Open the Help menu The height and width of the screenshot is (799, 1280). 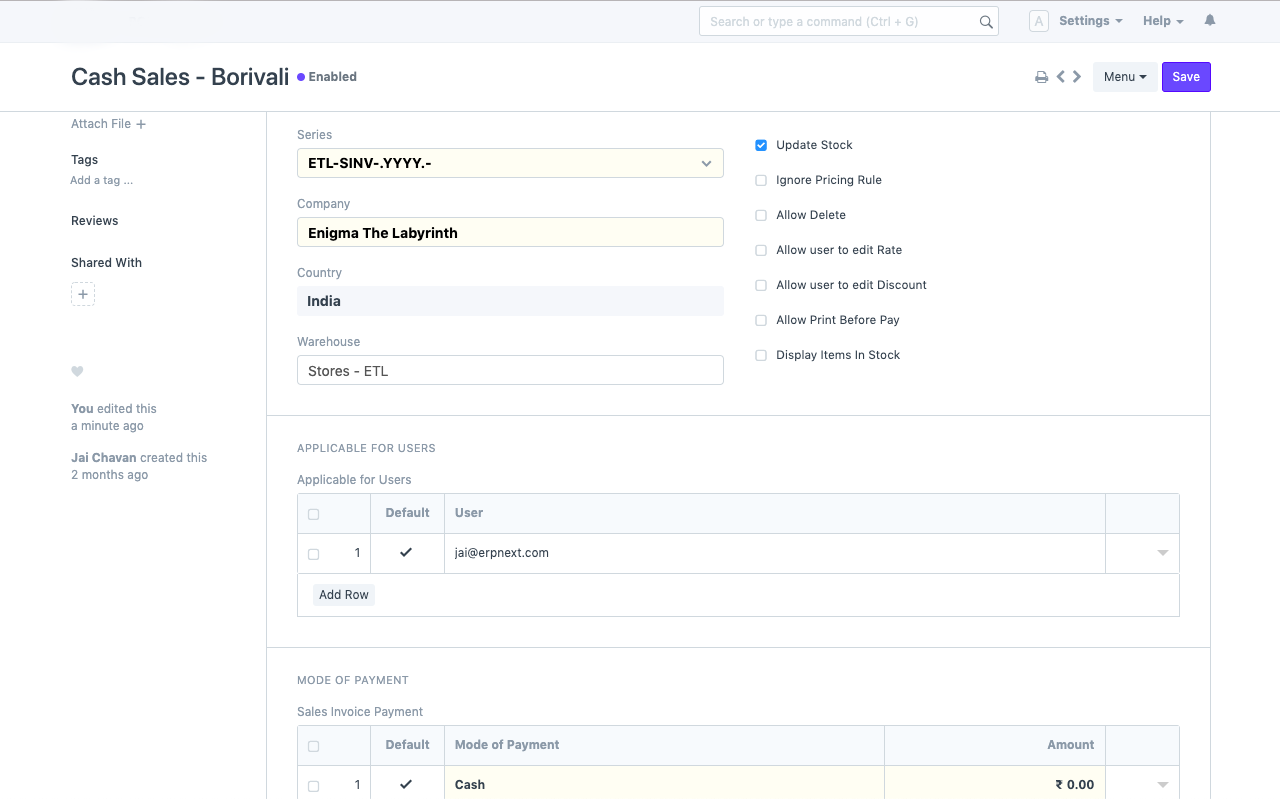1163,21
